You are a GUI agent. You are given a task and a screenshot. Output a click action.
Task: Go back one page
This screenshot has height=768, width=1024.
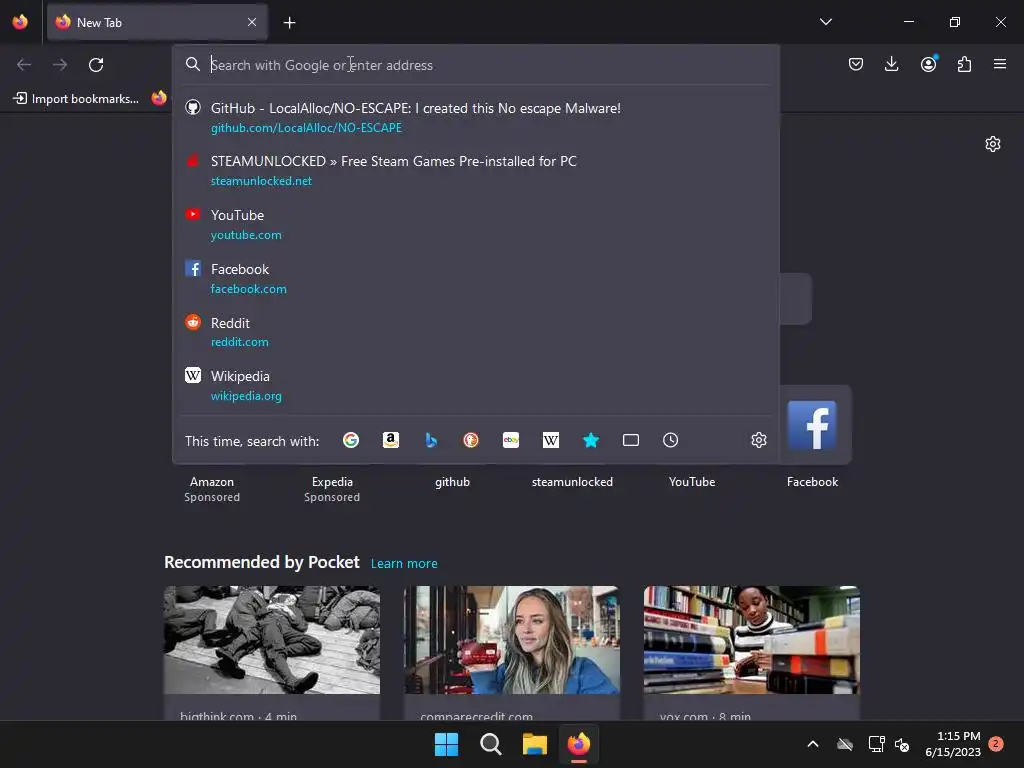tap(24, 65)
